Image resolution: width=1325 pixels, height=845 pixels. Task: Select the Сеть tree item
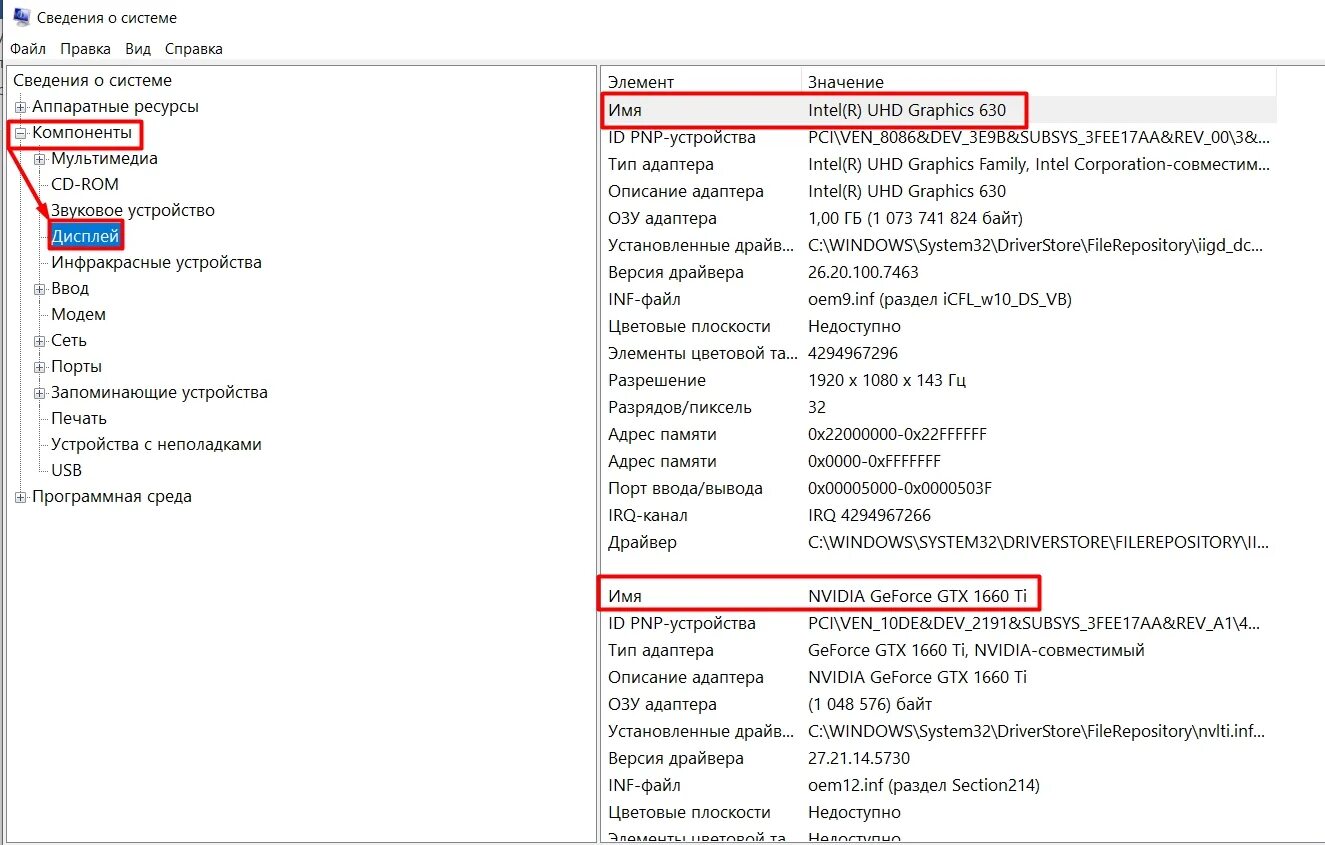point(69,340)
